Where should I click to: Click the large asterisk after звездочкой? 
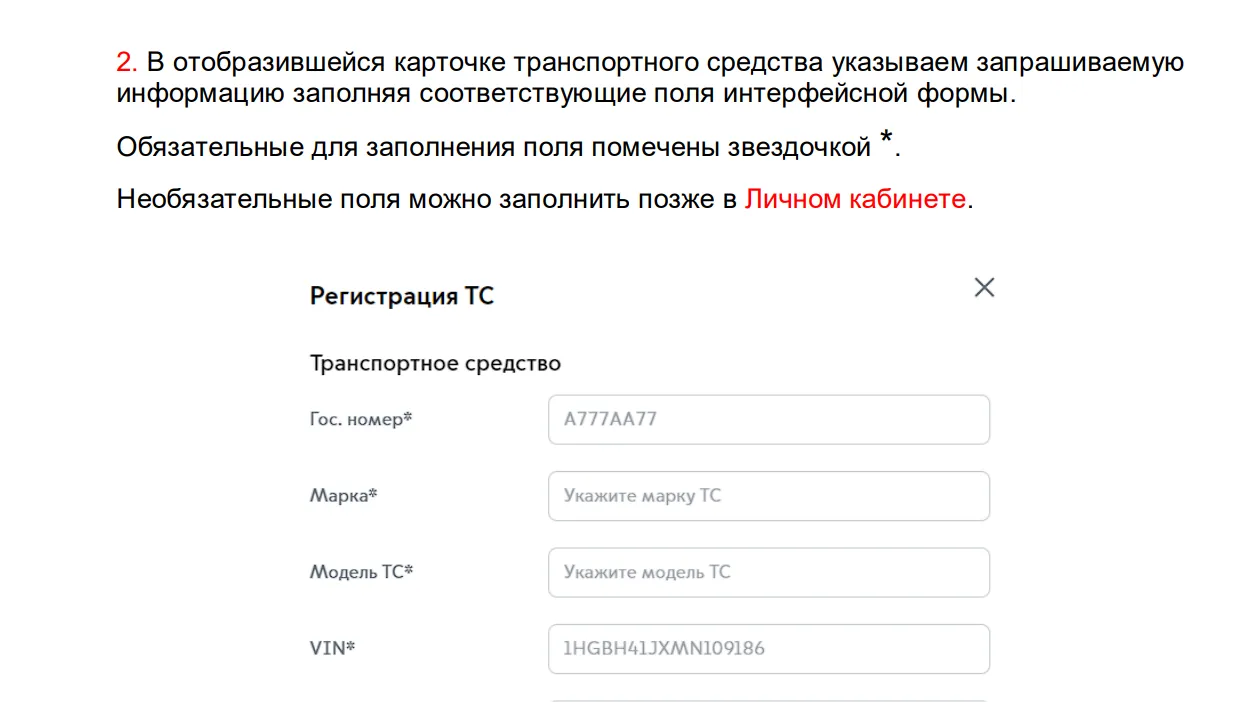[x=886, y=142]
